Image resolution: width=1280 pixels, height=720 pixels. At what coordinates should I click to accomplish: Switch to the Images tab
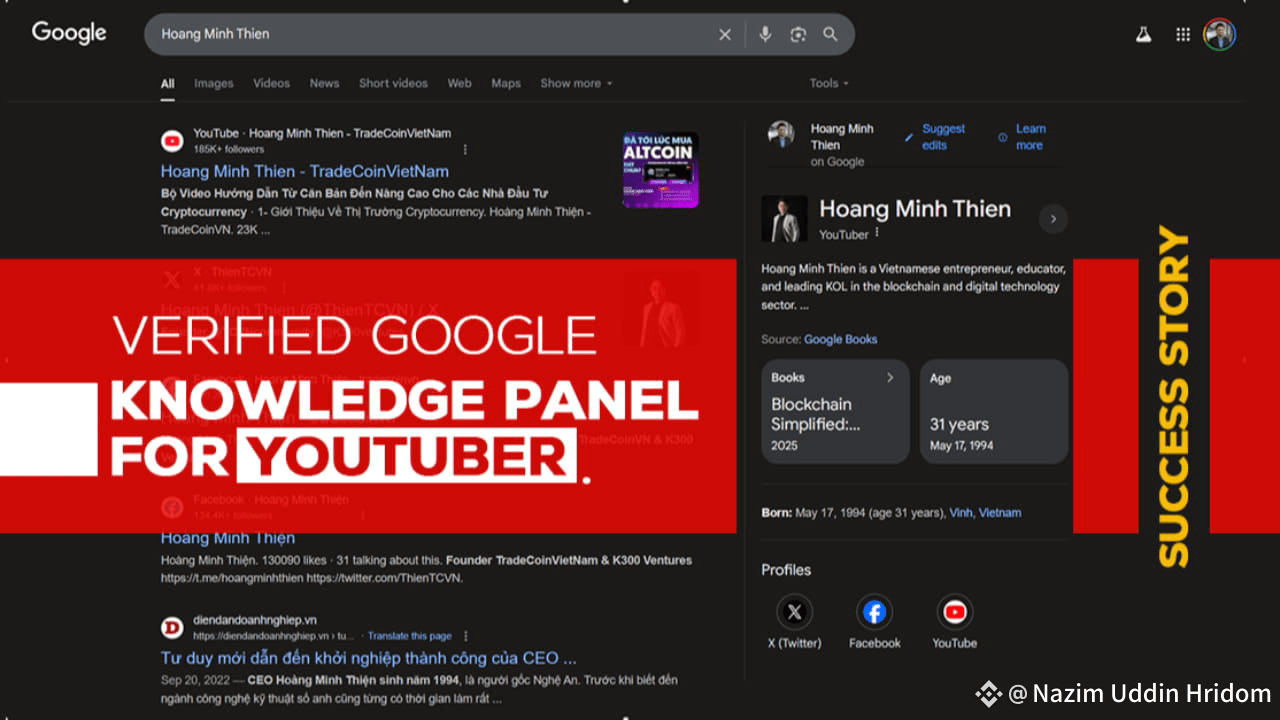(x=213, y=83)
